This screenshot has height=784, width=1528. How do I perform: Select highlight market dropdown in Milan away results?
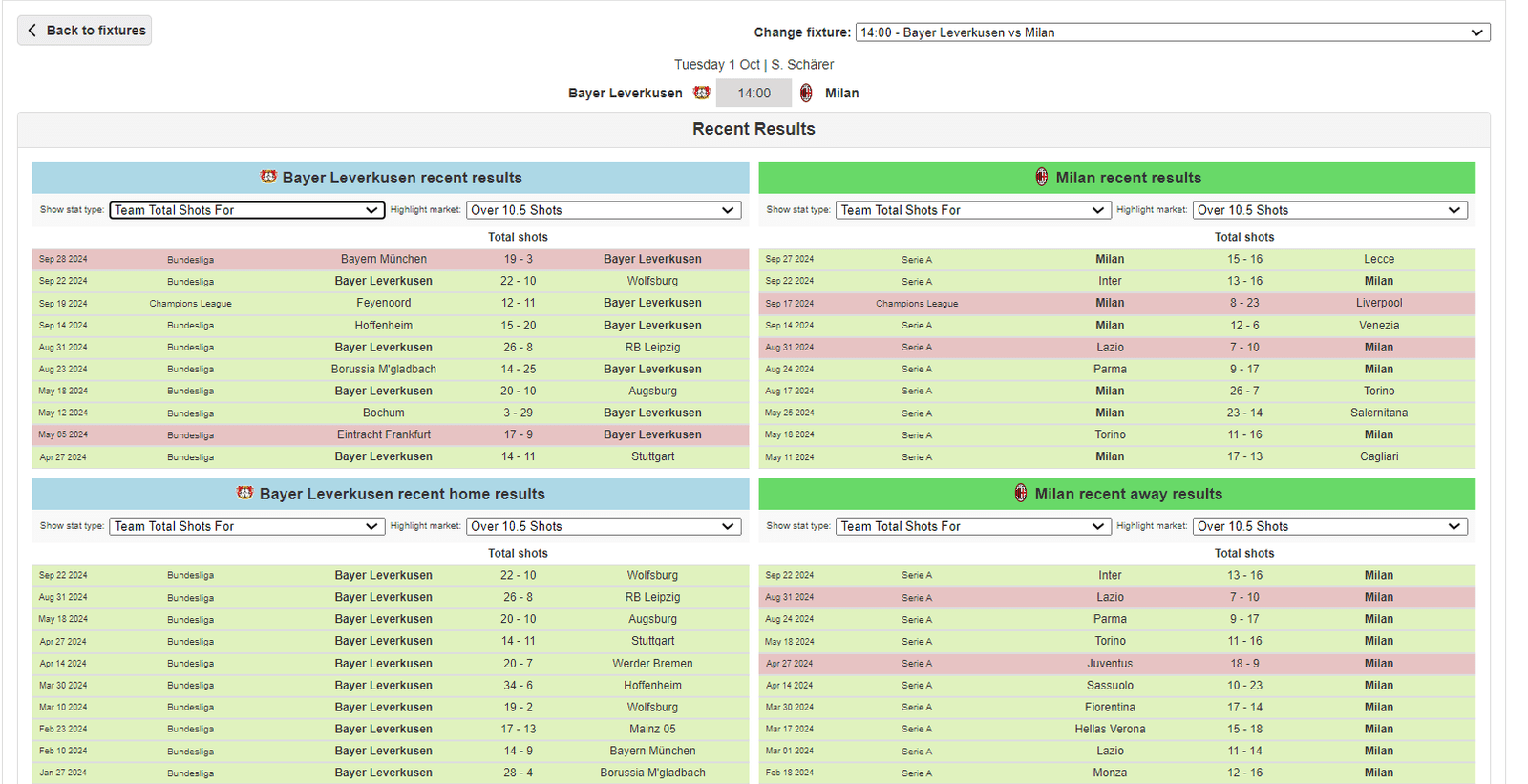point(1330,526)
